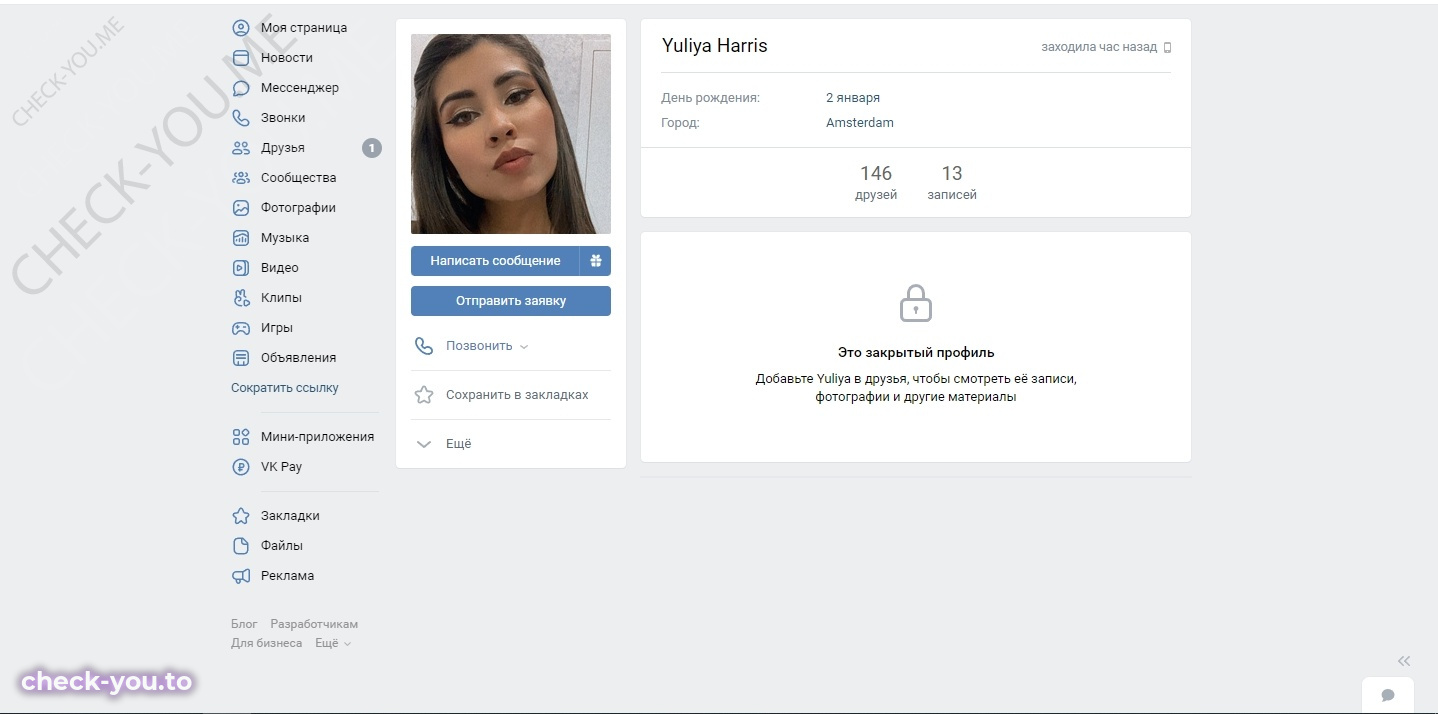
Task: Click the Файлы document icon
Action: coord(241,546)
